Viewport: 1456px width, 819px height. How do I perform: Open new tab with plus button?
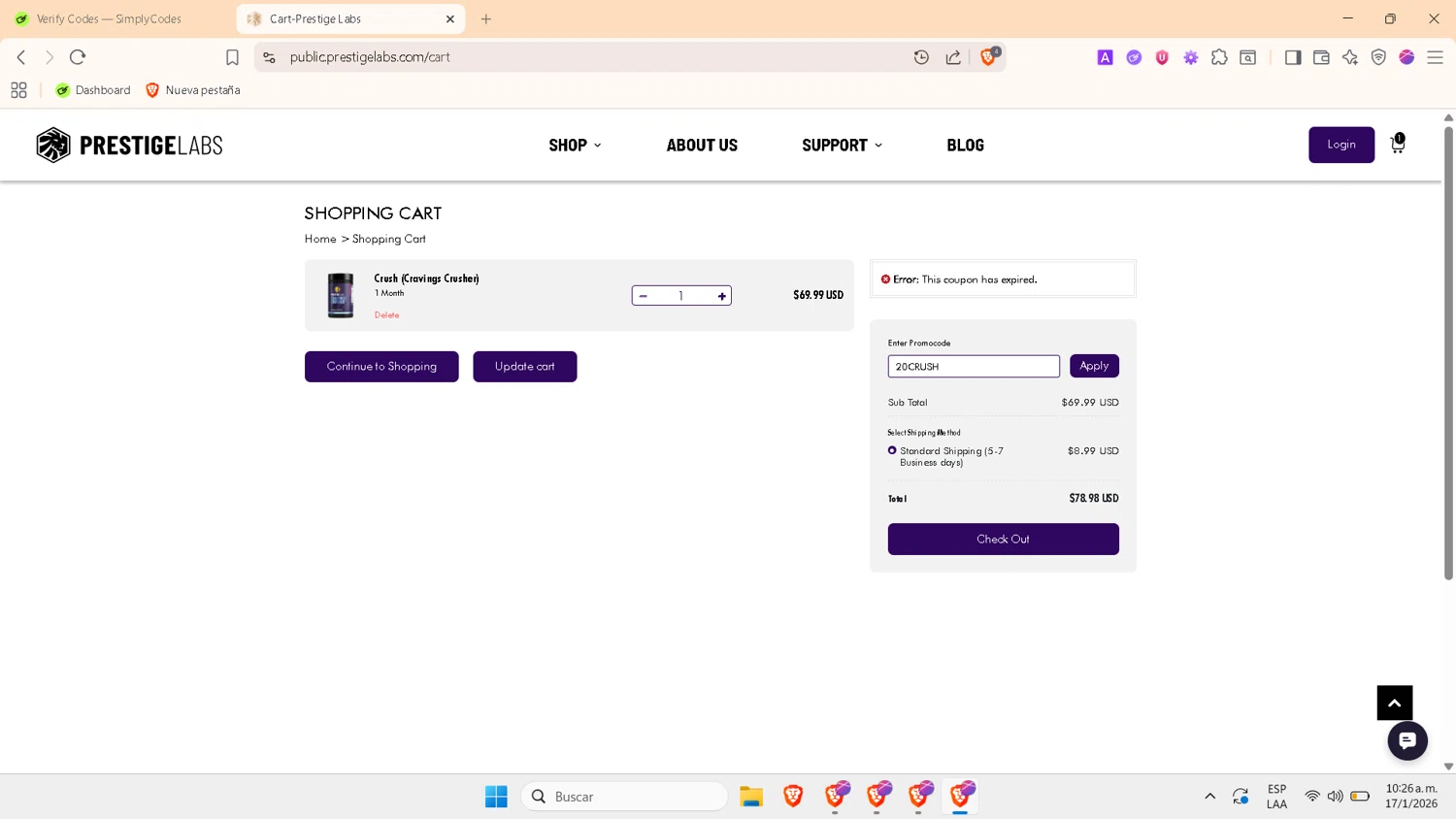point(486,18)
